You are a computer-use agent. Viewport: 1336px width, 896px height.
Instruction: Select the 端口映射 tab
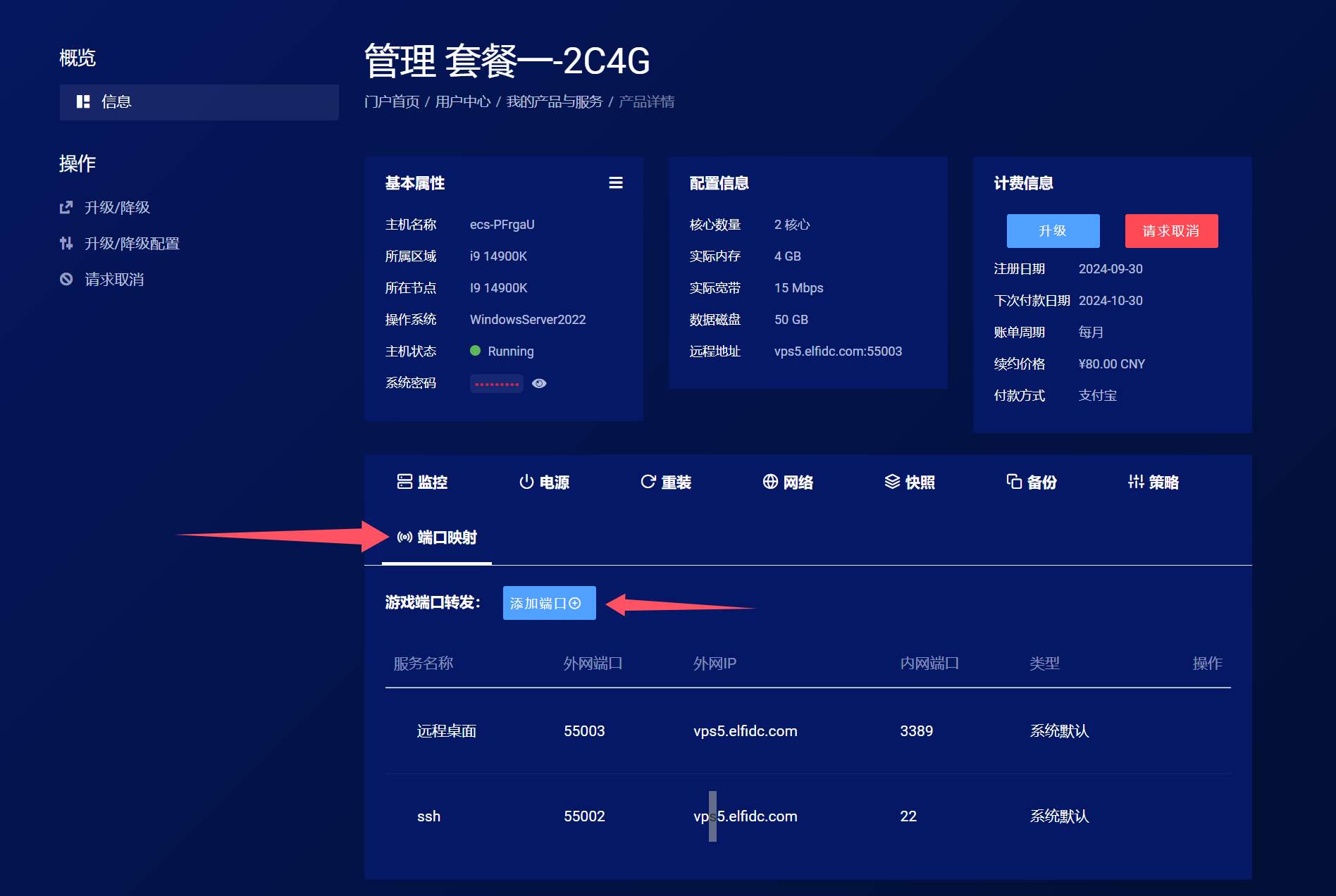click(437, 537)
